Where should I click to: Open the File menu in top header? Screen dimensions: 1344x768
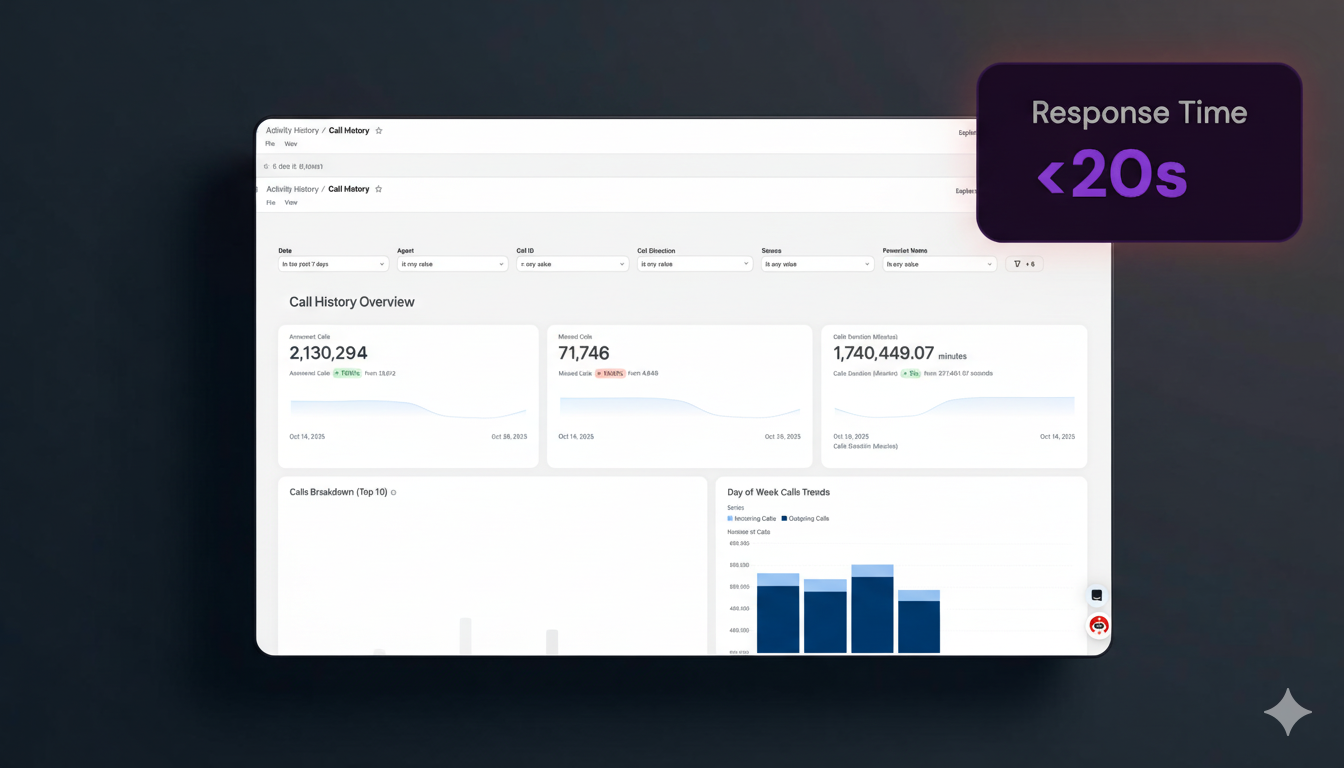(x=270, y=144)
